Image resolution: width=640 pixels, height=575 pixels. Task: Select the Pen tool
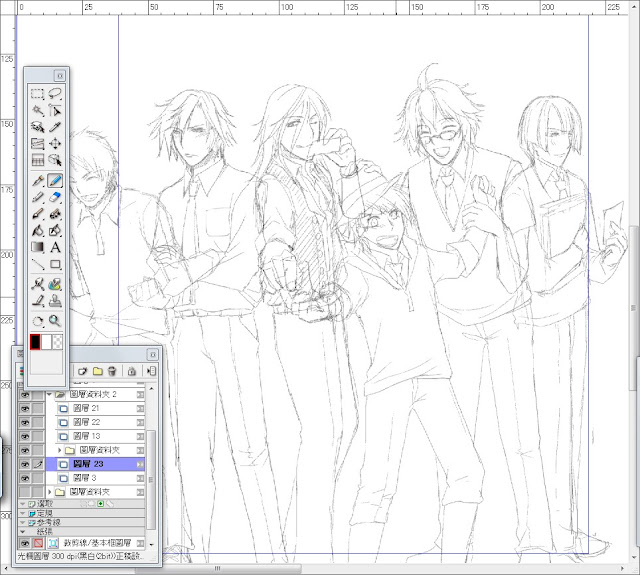click(38, 181)
